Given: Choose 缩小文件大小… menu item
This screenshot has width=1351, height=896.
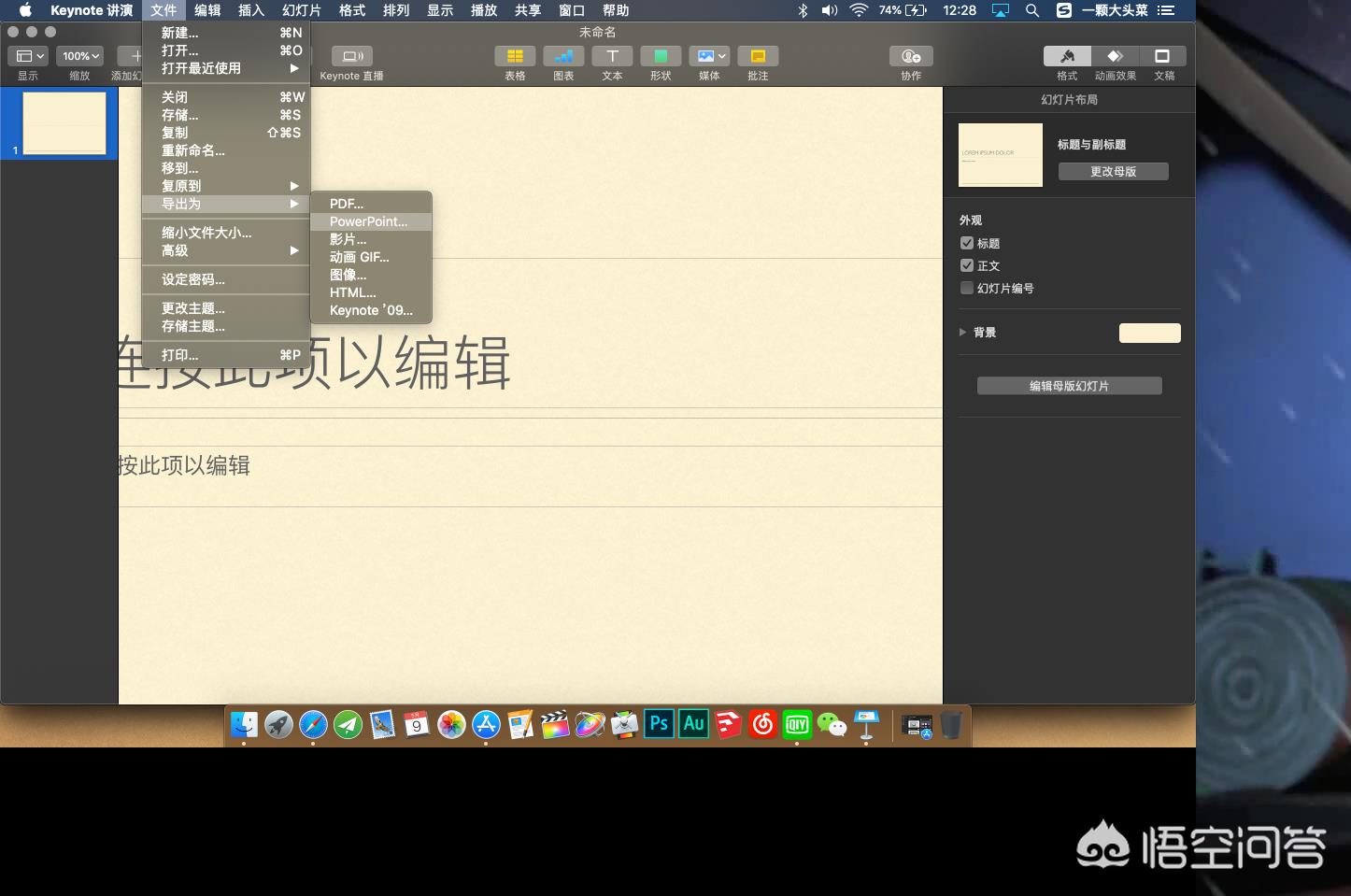Looking at the screenshot, I should (x=225, y=233).
